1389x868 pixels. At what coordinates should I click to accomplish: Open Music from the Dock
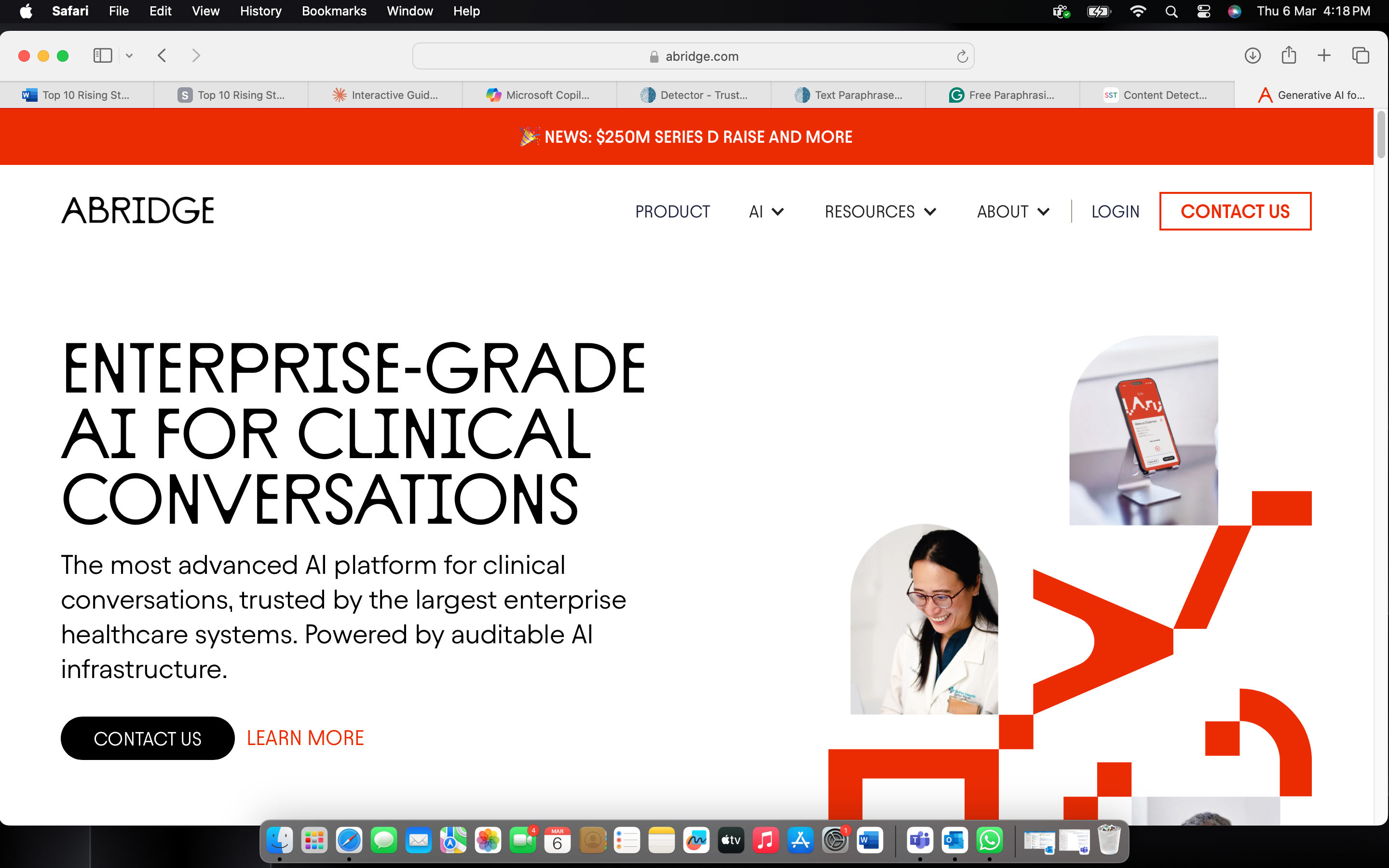(x=766, y=841)
